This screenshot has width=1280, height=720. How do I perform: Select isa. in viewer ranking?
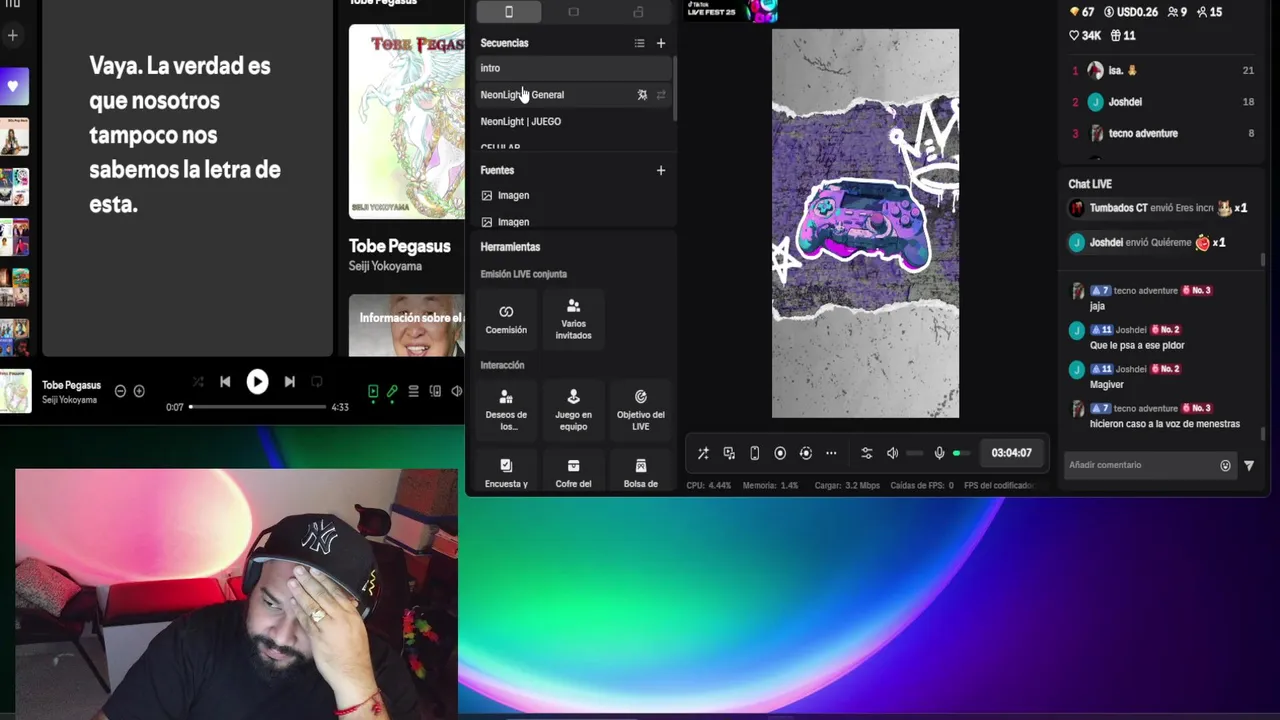(x=1162, y=70)
